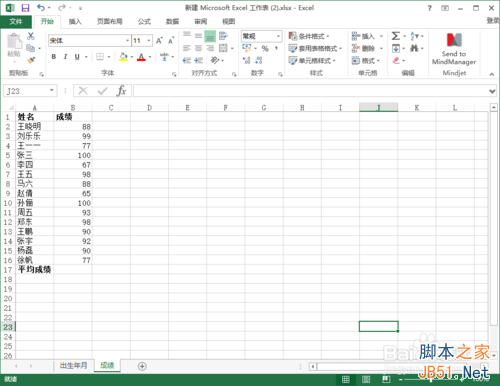This screenshot has width=500, height=386.
Task: Collapse the ribbon with the chevron
Action: [x=492, y=74]
